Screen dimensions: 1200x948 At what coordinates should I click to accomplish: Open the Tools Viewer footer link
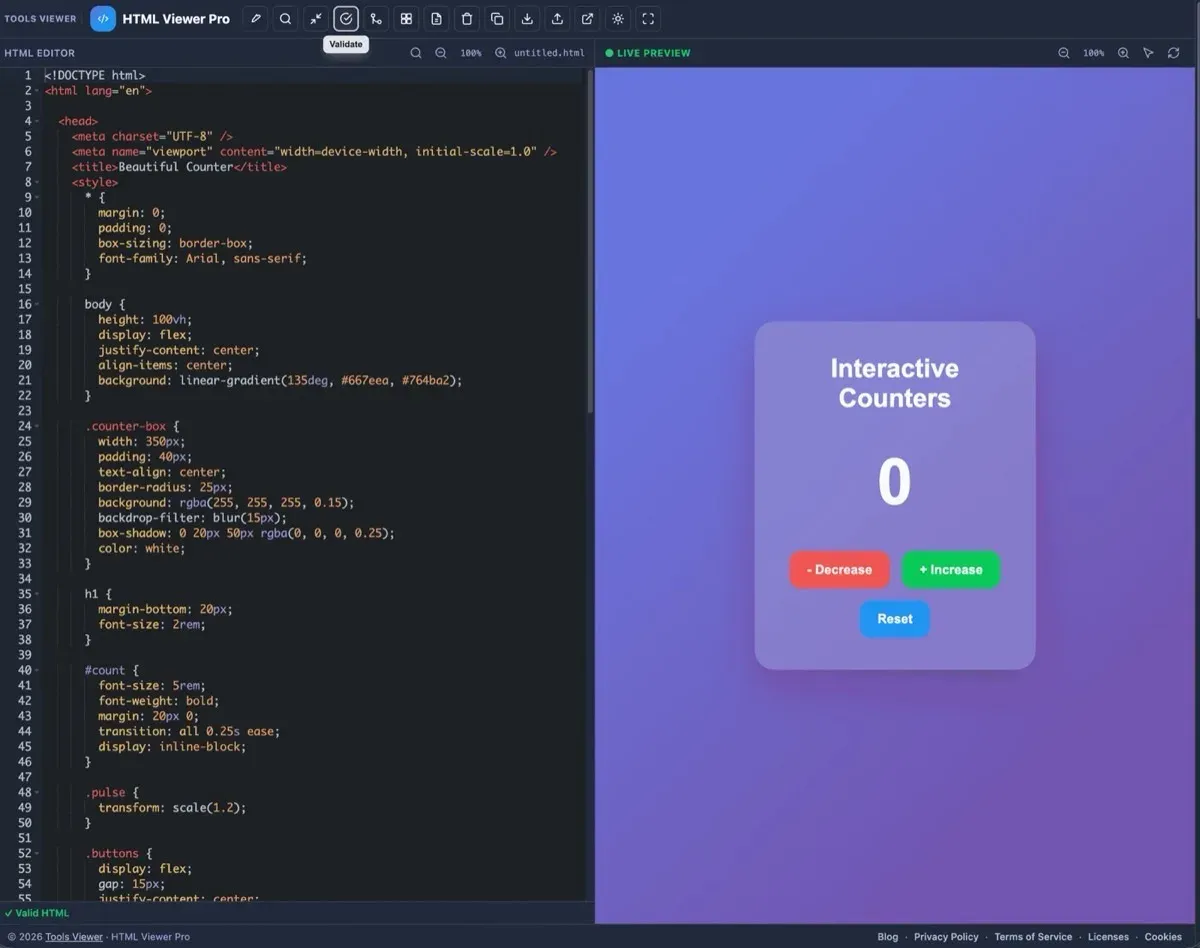[74, 937]
